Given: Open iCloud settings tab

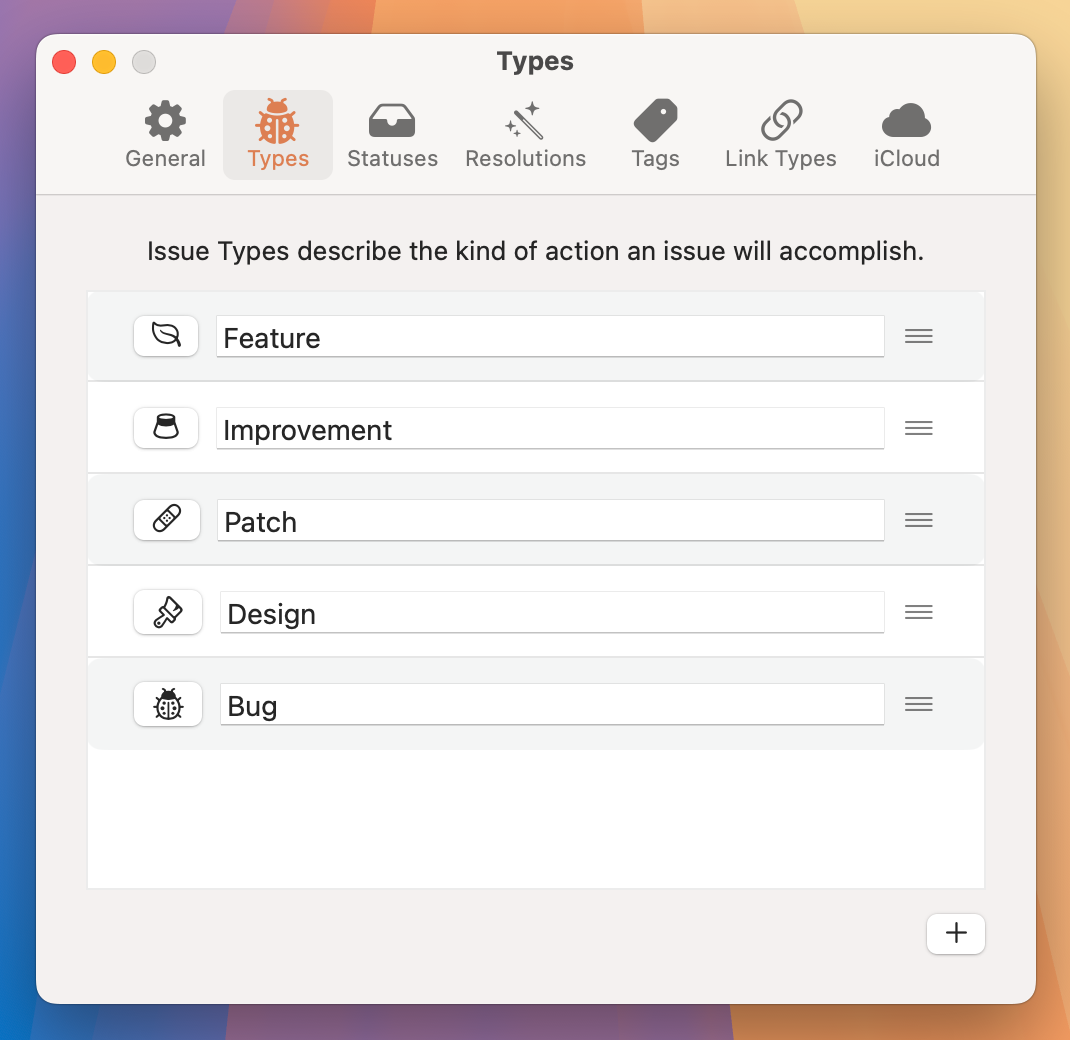Looking at the screenshot, I should pyautogui.click(x=906, y=135).
